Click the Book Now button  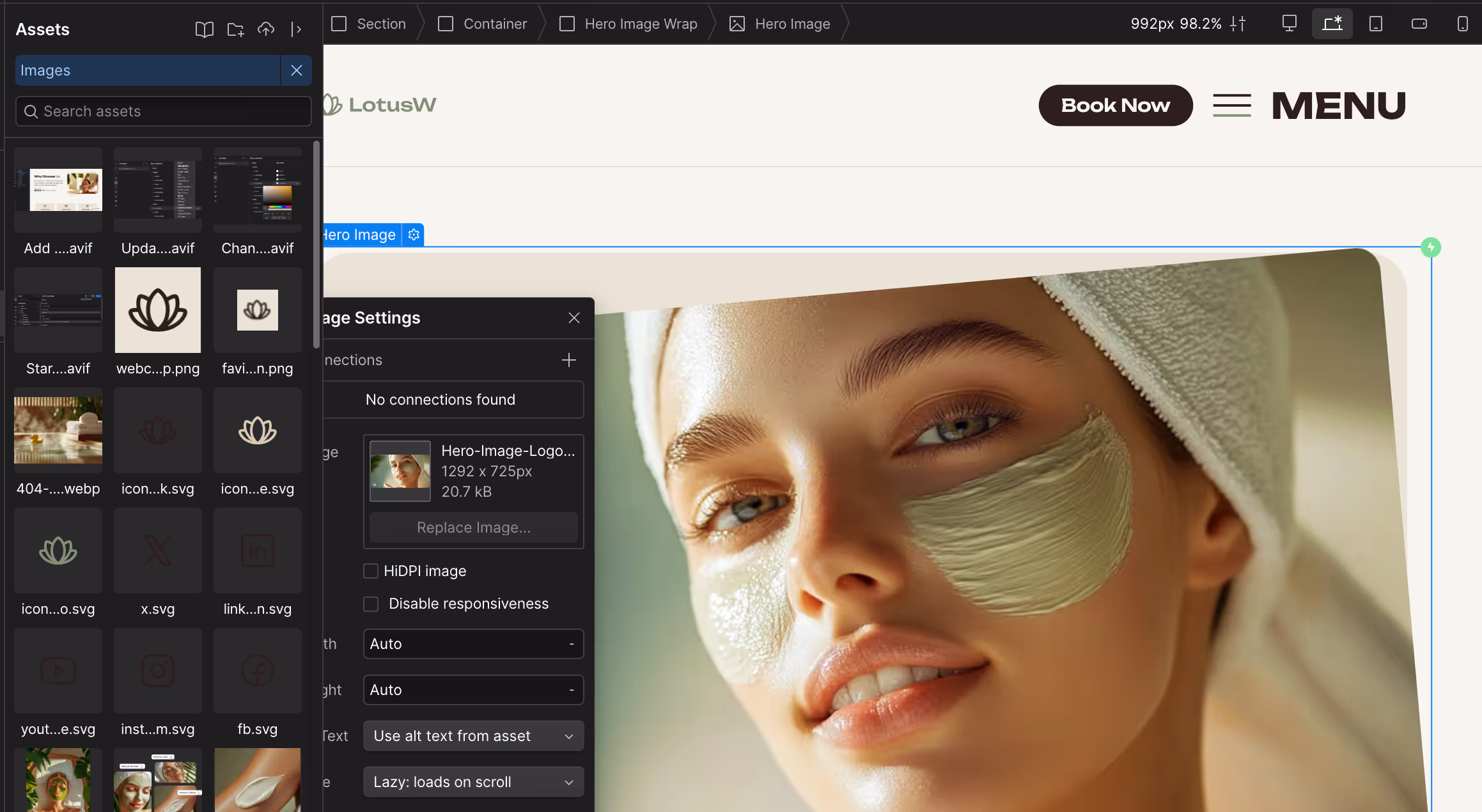pos(1115,105)
